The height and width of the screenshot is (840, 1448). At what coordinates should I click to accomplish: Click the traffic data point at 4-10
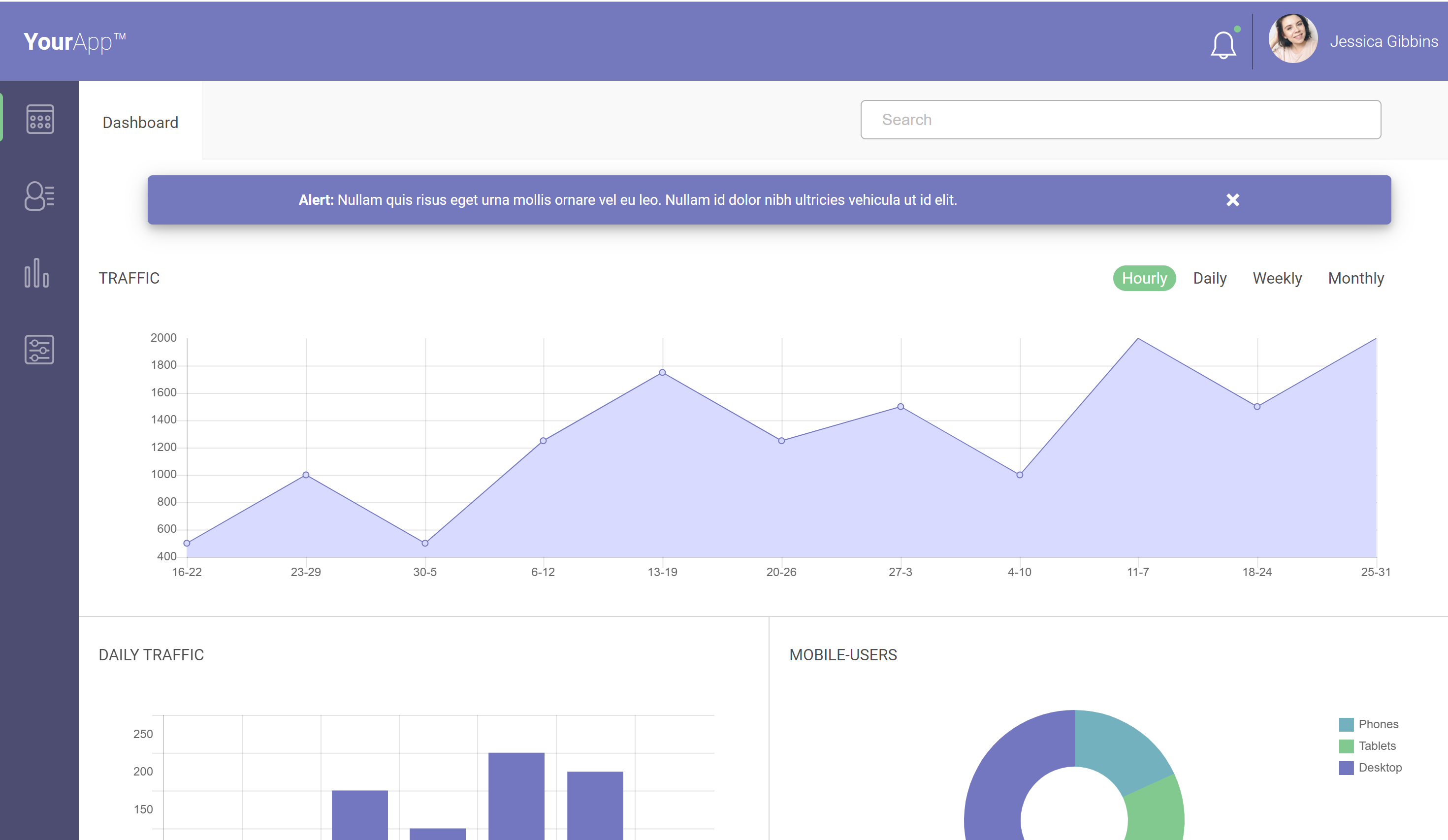click(1019, 475)
